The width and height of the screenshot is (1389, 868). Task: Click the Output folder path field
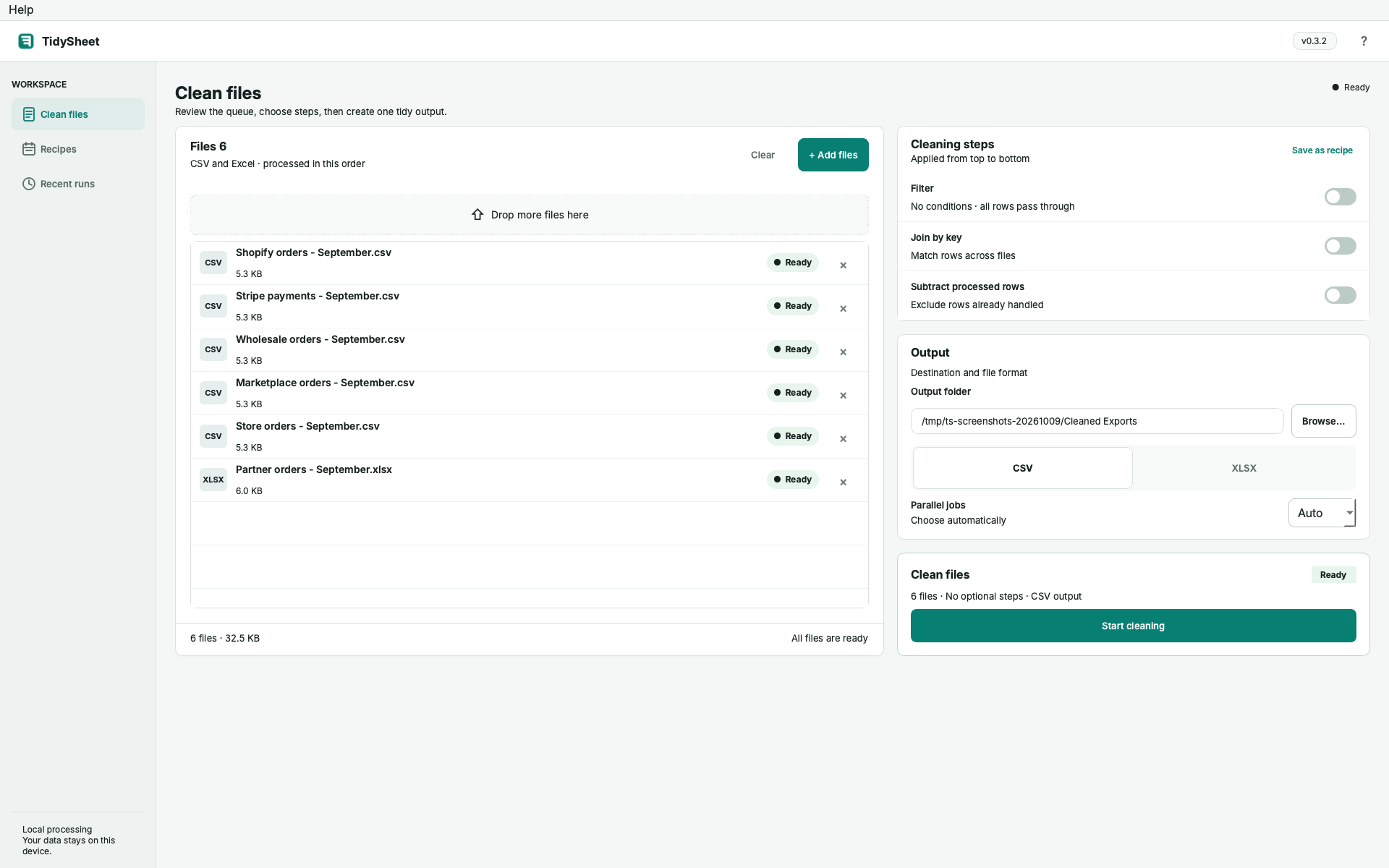pos(1097,421)
